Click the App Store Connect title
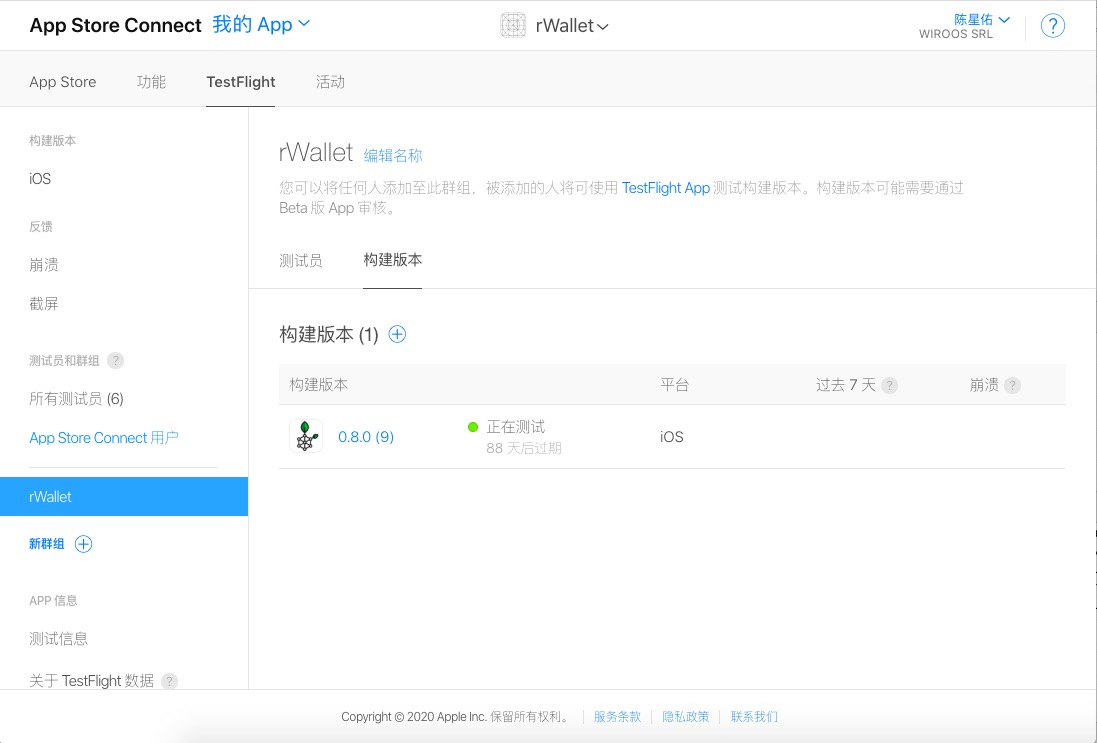The height and width of the screenshot is (743, 1097). (x=115, y=25)
